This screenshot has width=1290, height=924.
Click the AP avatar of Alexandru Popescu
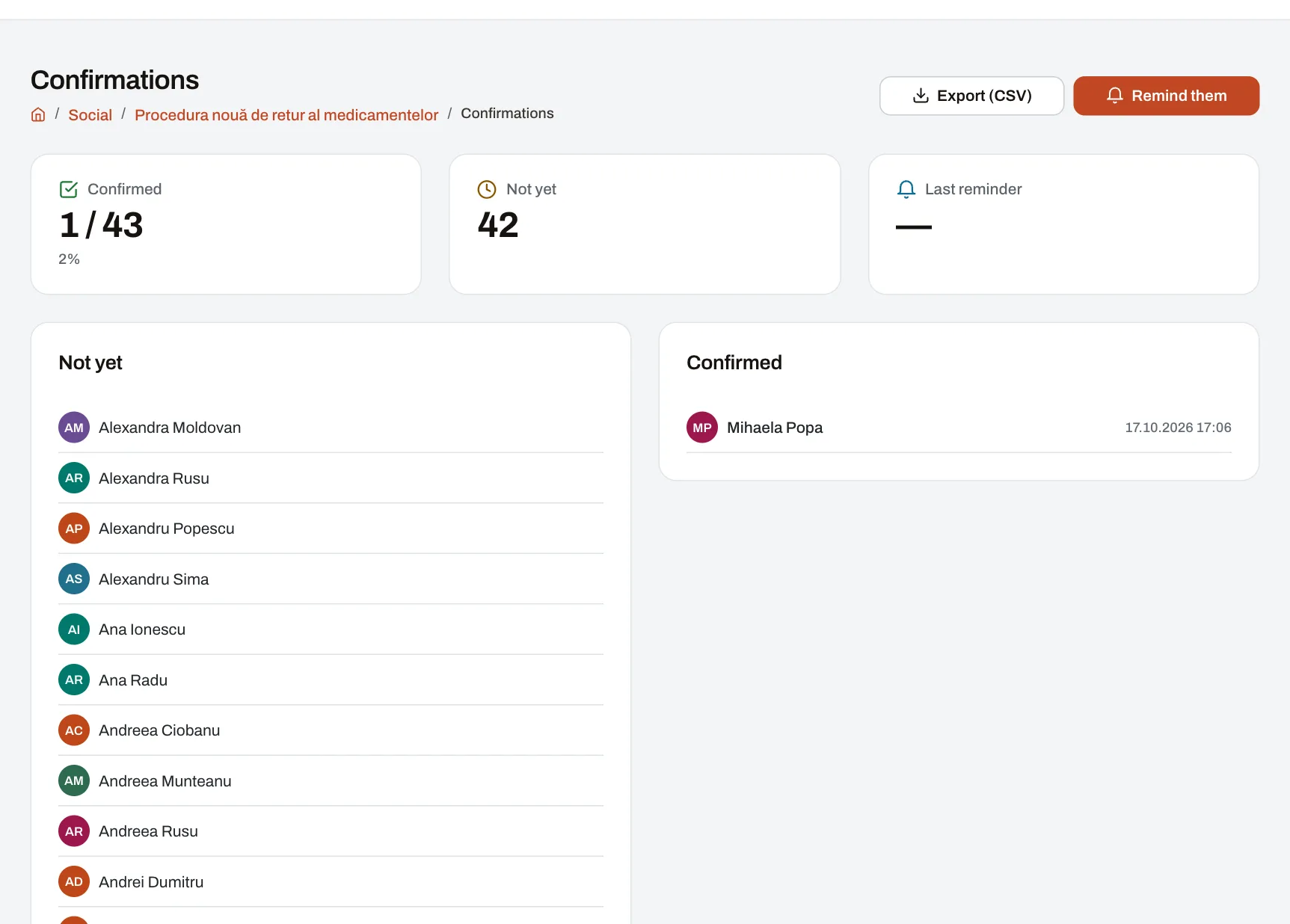pyautogui.click(x=74, y=529)
